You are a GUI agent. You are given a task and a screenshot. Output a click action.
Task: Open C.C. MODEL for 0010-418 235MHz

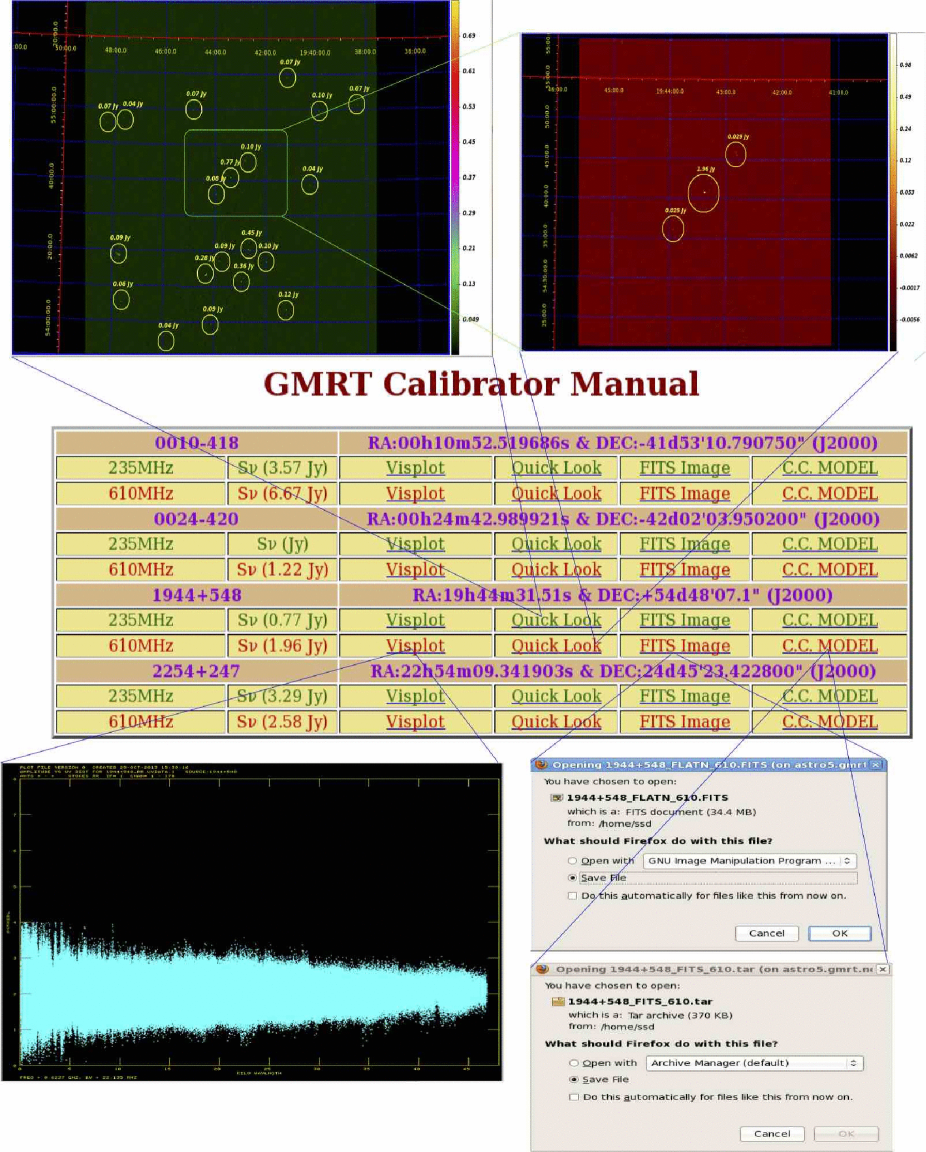pyautogui.click(x=830, y=468)
